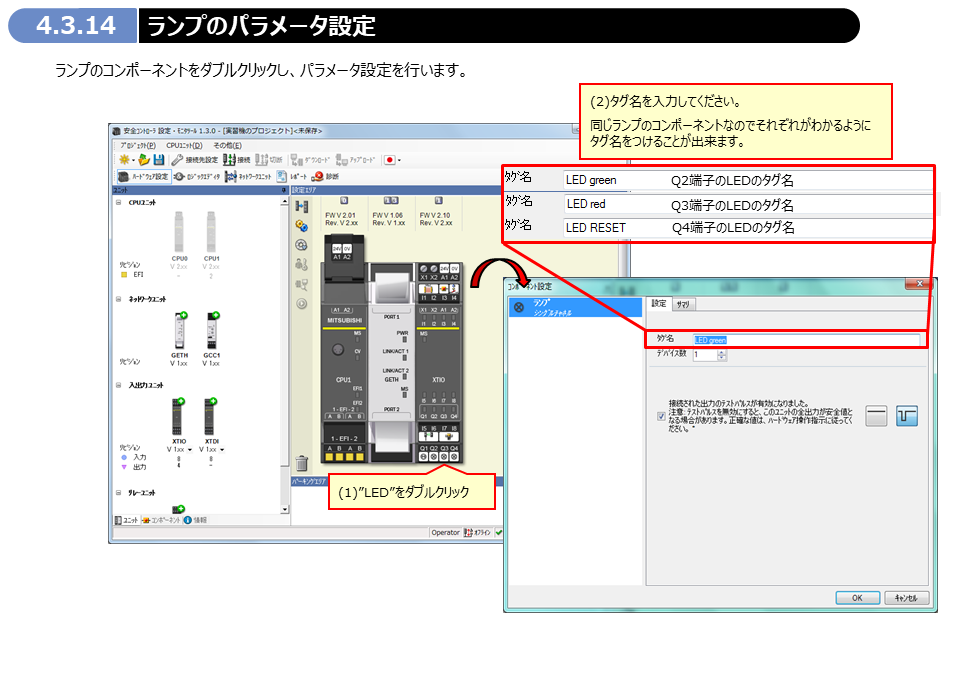The image size is (960, 700).
Task: Open the ロジックエディタ view
Action: 197,177
